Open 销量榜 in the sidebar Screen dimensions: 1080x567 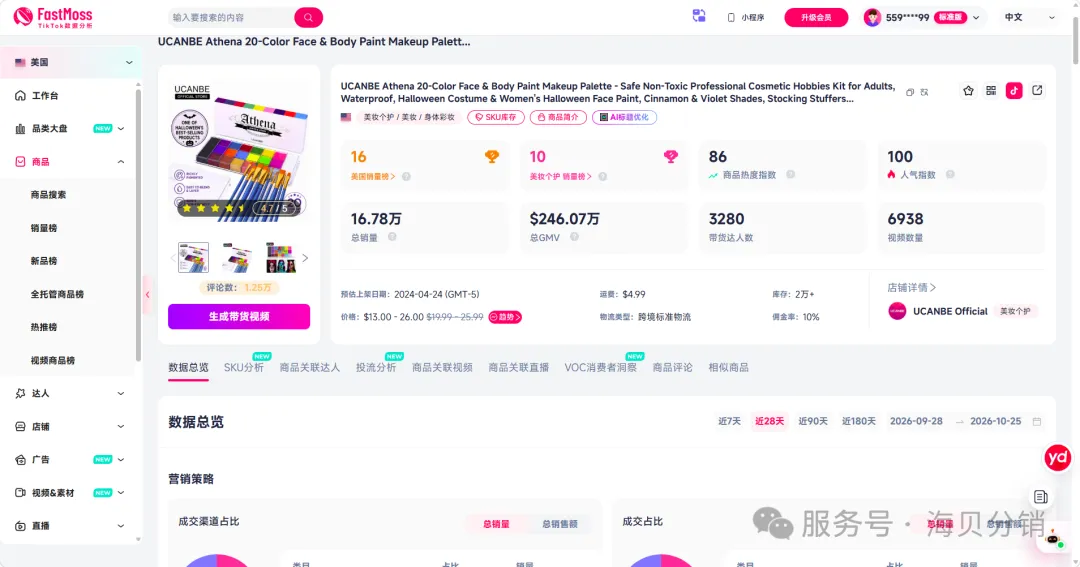pos(44,228)
